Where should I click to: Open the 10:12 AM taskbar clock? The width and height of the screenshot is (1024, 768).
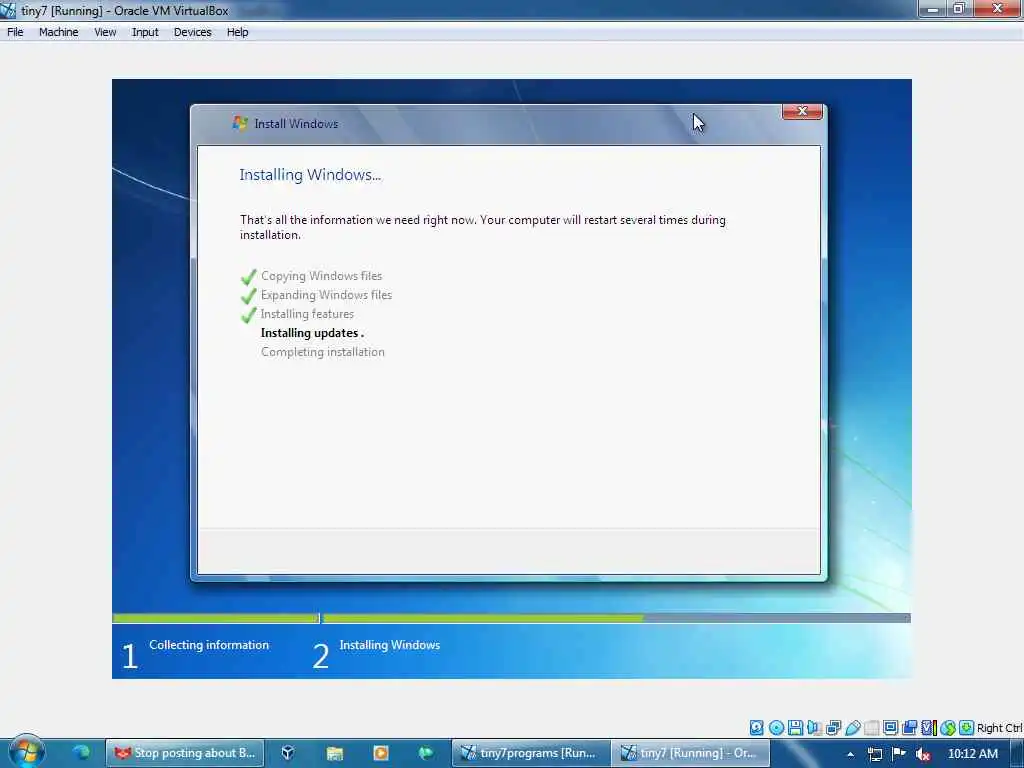[972, 754]
